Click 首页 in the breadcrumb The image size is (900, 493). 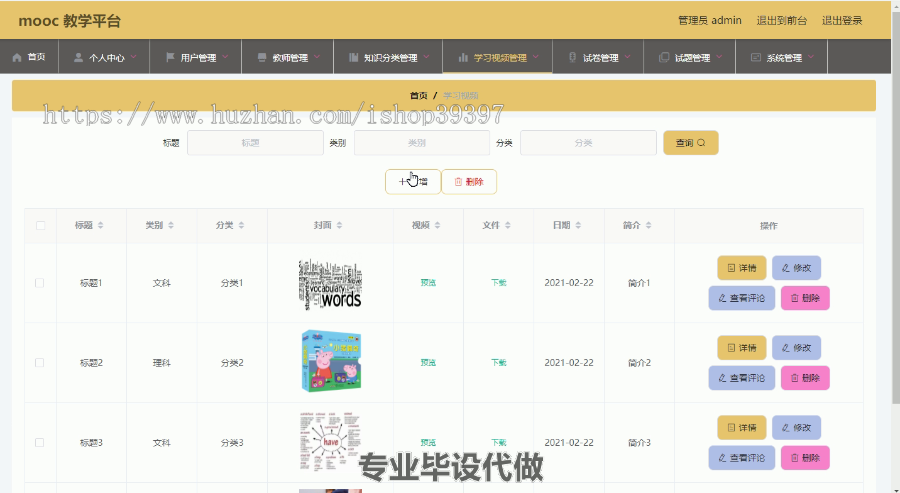[418, 95]
